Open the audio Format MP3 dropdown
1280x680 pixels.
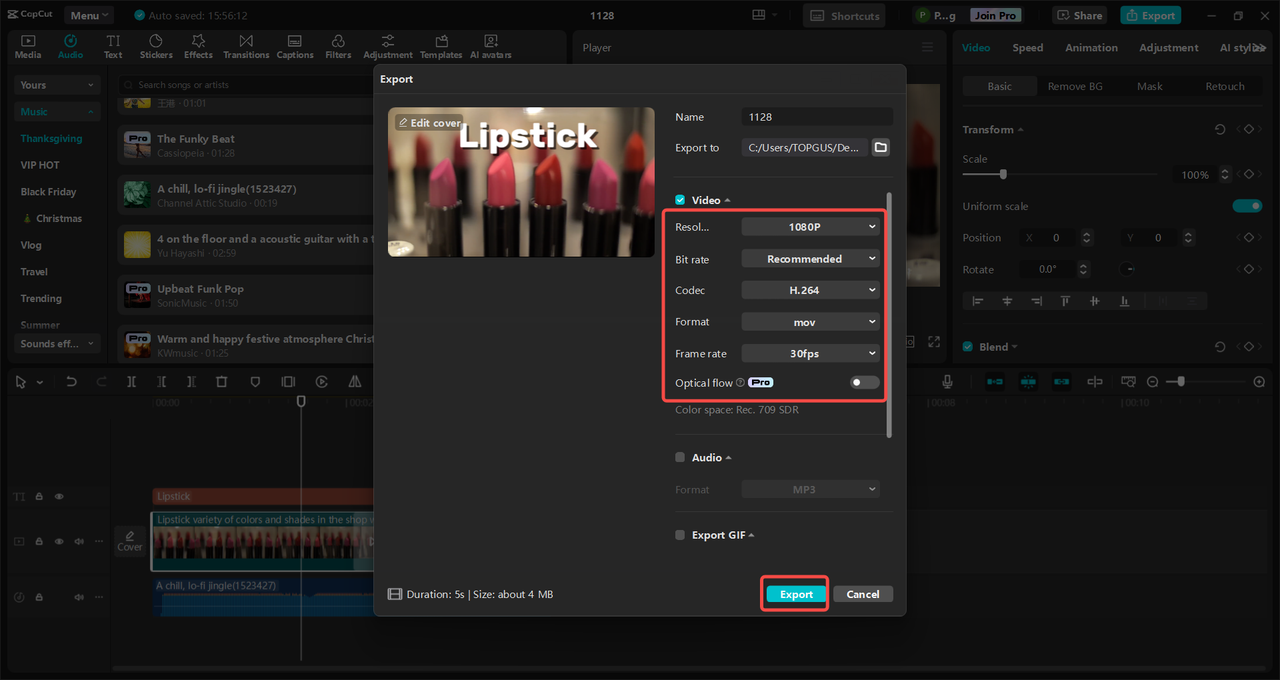pos(811,489)
